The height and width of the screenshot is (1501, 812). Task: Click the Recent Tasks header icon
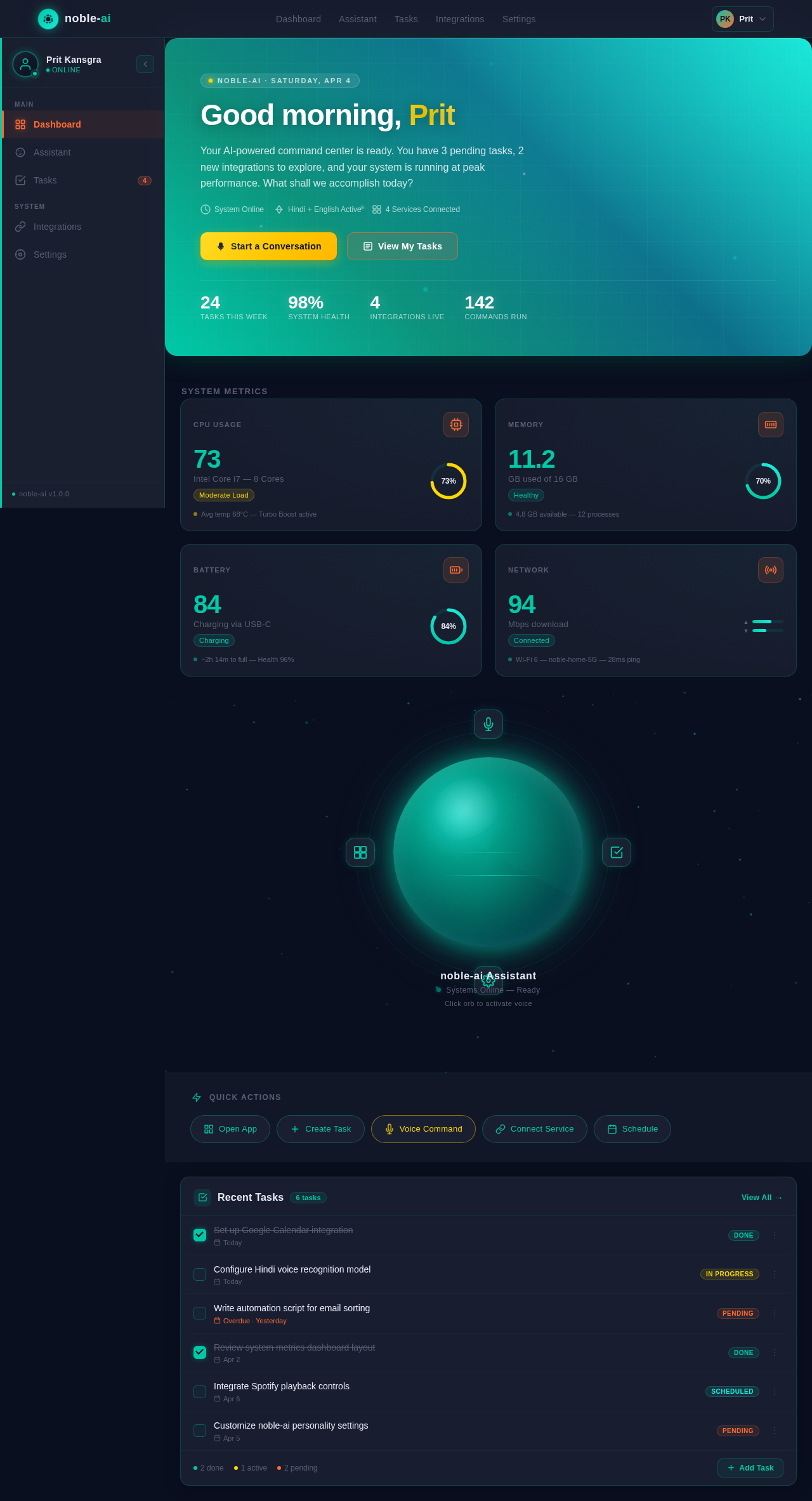[x=202, y=1198]
